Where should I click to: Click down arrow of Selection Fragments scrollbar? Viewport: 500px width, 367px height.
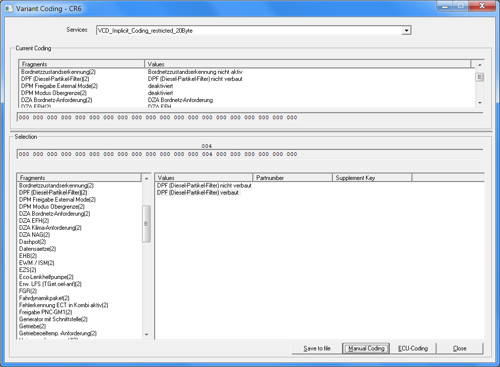pos(146,334)
